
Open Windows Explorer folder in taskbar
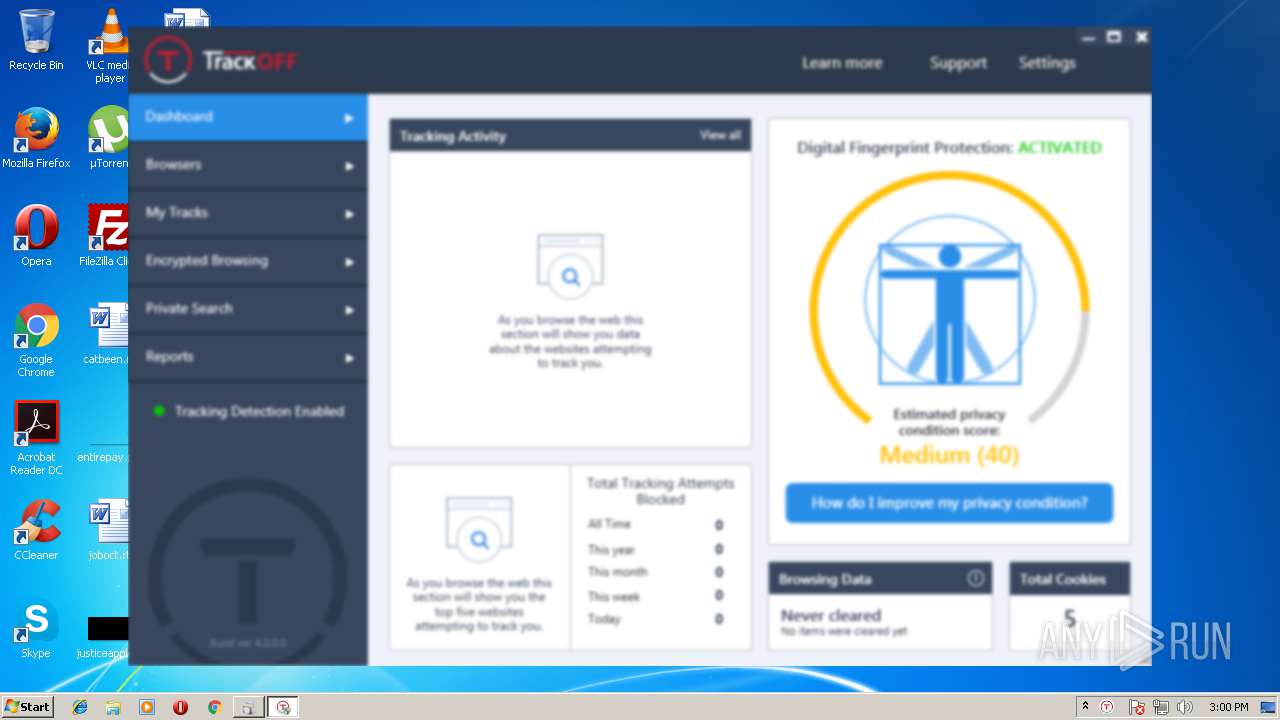coord(113,707)
